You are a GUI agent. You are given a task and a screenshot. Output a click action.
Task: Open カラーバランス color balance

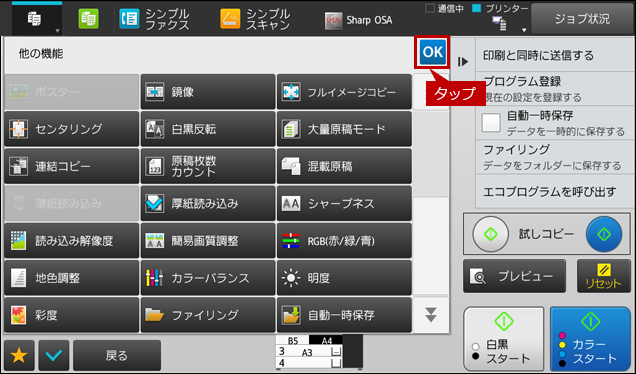coord(208,278)
